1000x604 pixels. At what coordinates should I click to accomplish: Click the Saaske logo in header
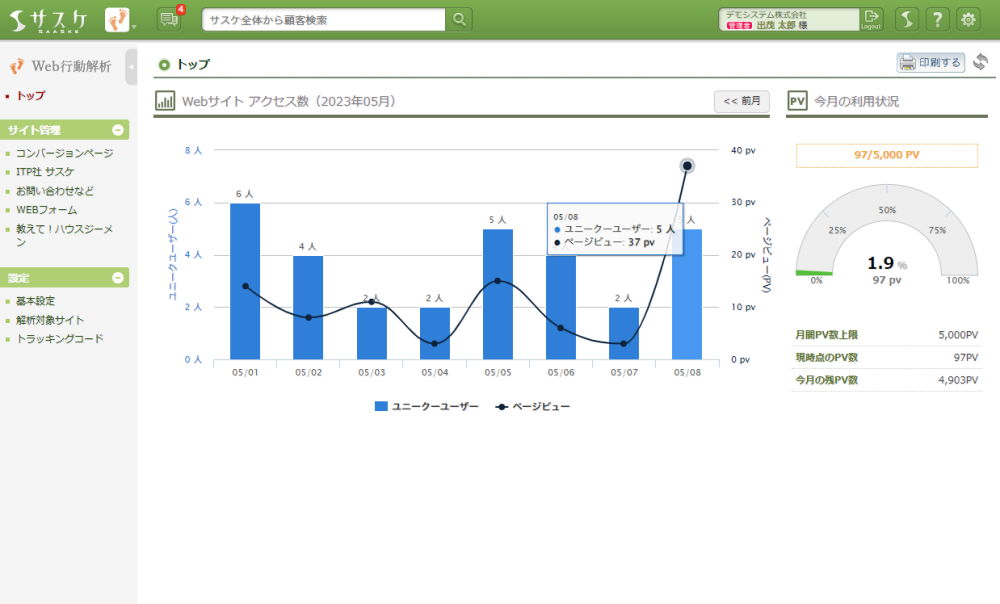(50, 19)
